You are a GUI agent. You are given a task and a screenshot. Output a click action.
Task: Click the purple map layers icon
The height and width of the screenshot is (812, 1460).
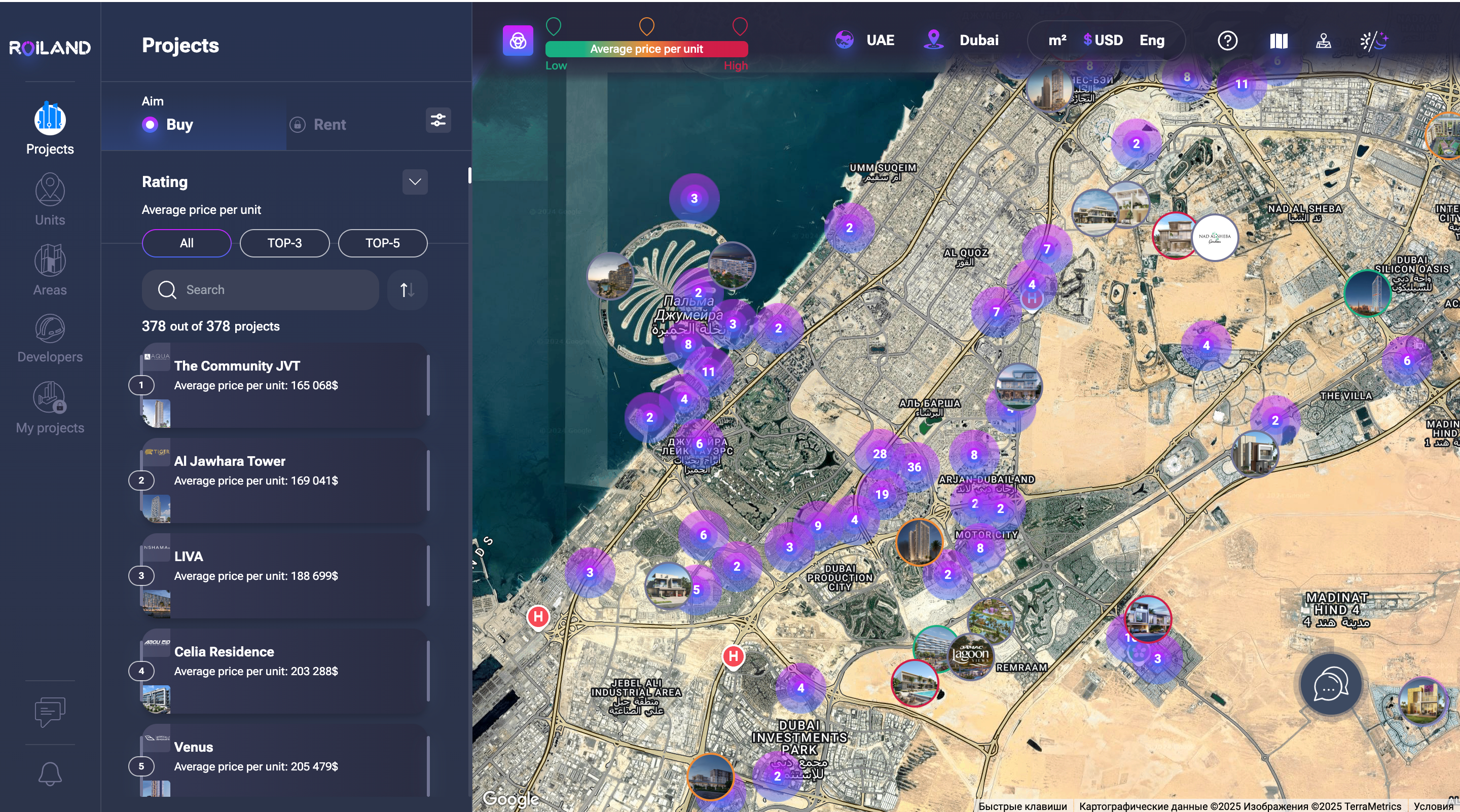point(518,41)
